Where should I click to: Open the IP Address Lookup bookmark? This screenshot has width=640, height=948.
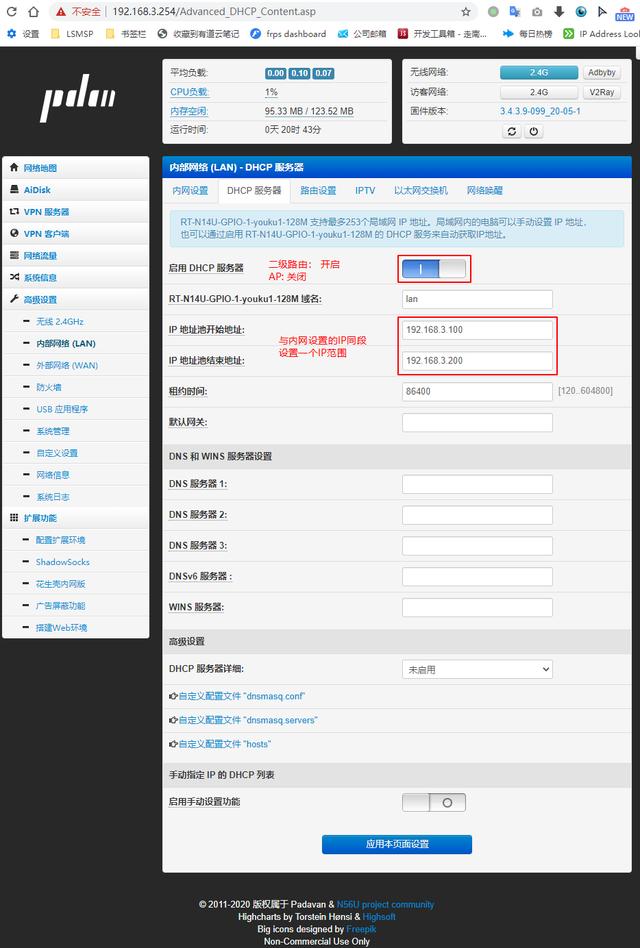pos(601,34)
